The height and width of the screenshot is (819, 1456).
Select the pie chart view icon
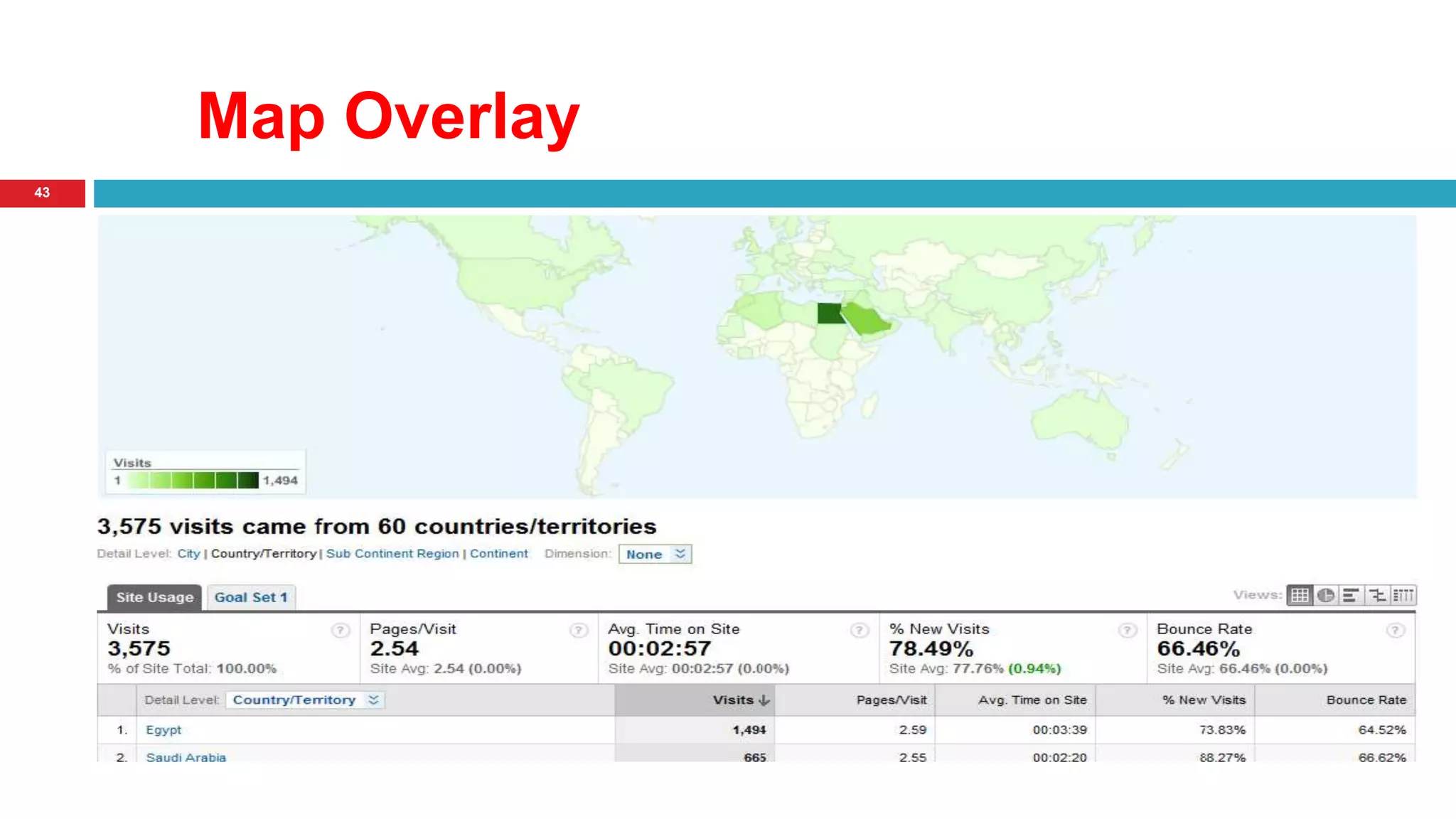coord(1325,595)
